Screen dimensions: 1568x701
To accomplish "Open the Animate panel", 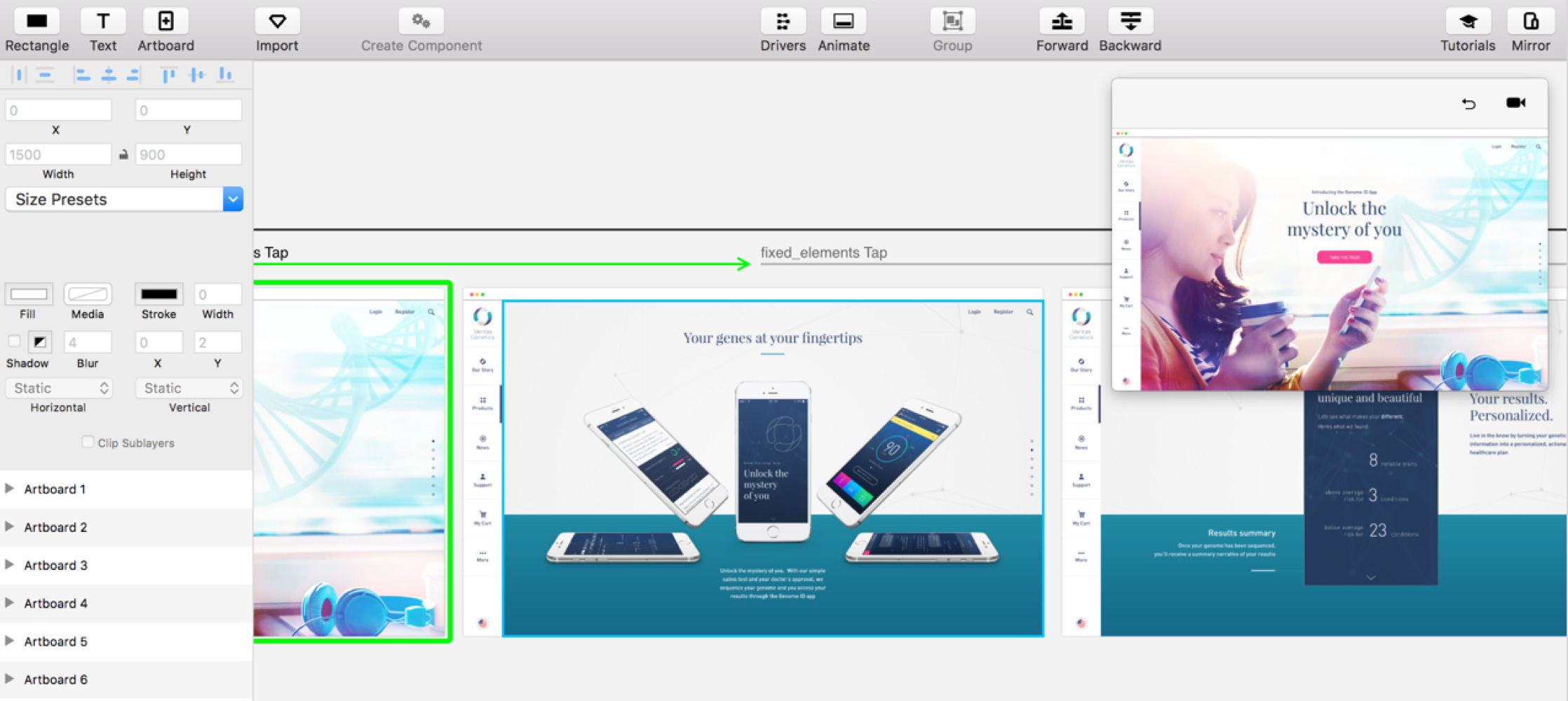I will point(843,22).
